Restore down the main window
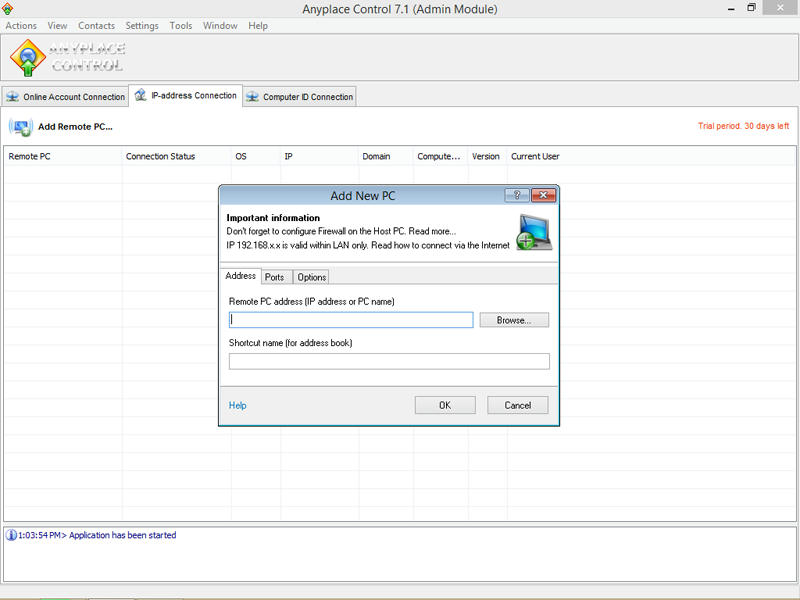Viewport: 800px width, 600px height. (x=751, y=8)
